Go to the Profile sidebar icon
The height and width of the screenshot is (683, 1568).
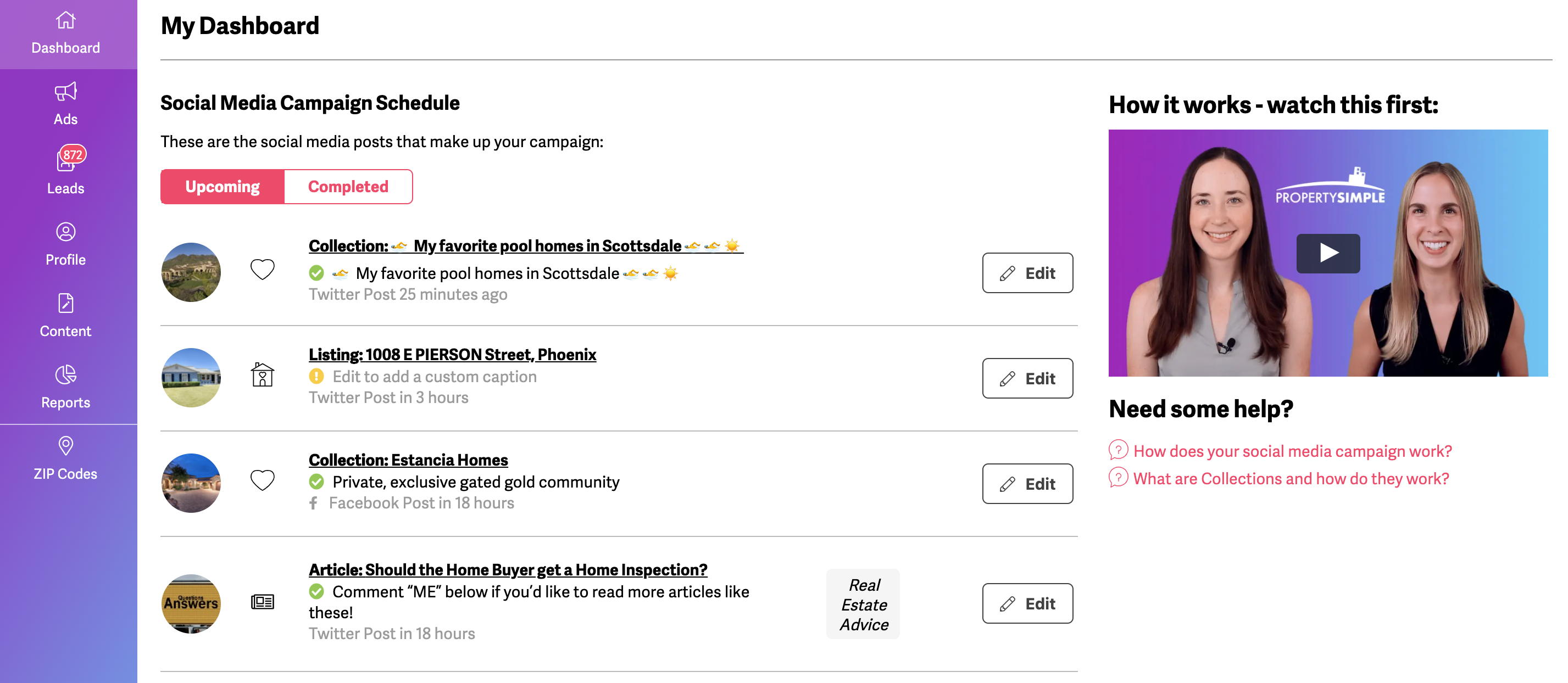[66, 232]
